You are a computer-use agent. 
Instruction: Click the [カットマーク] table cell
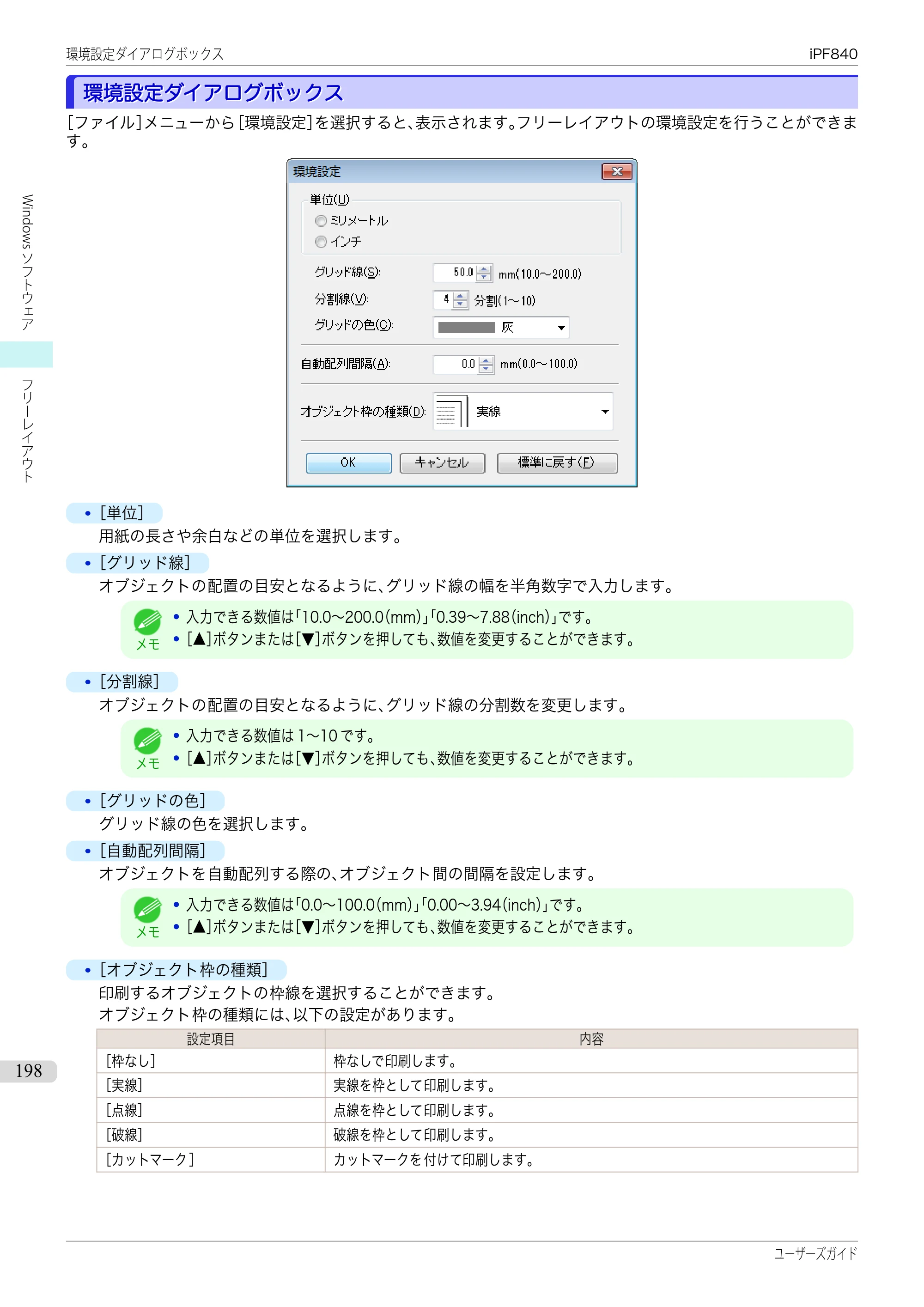pos(211,1160)
